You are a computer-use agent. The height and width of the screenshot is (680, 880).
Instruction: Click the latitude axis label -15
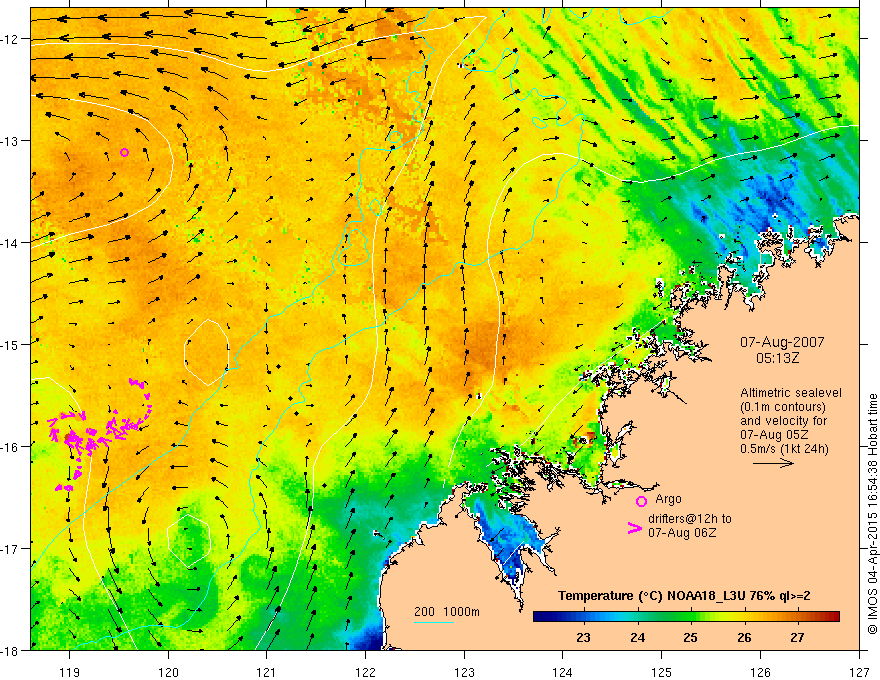(x=11, y=344)
